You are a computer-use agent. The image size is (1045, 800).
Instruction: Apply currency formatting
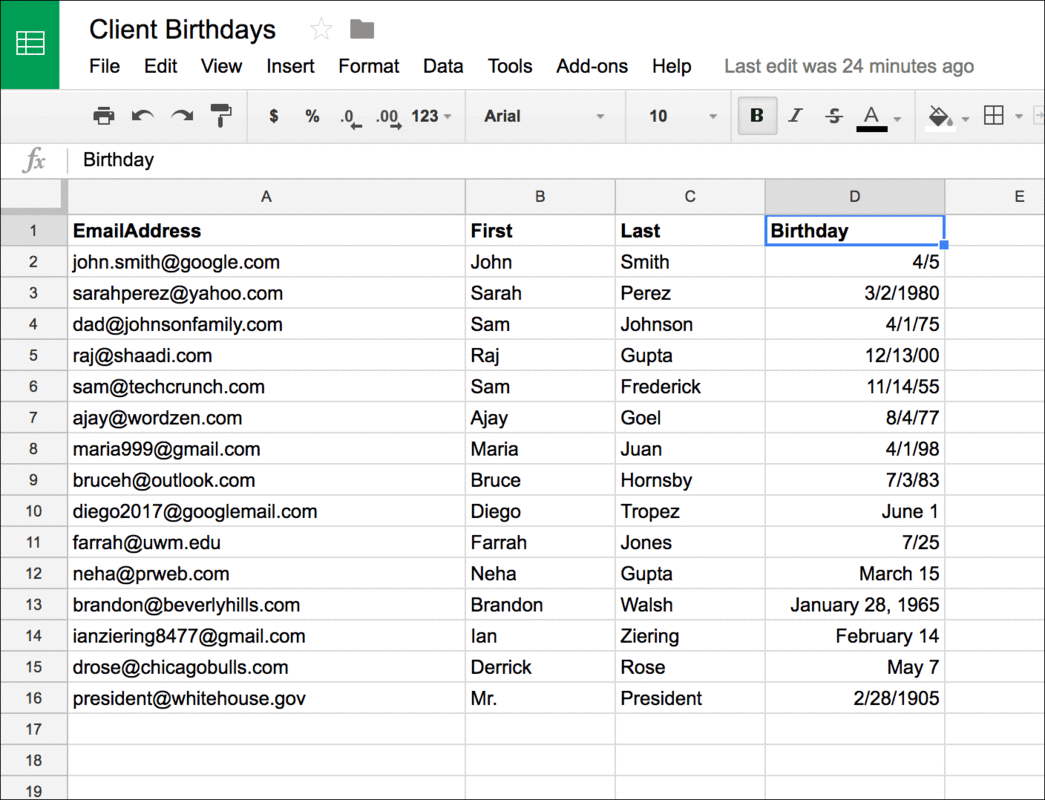(273, 115)
